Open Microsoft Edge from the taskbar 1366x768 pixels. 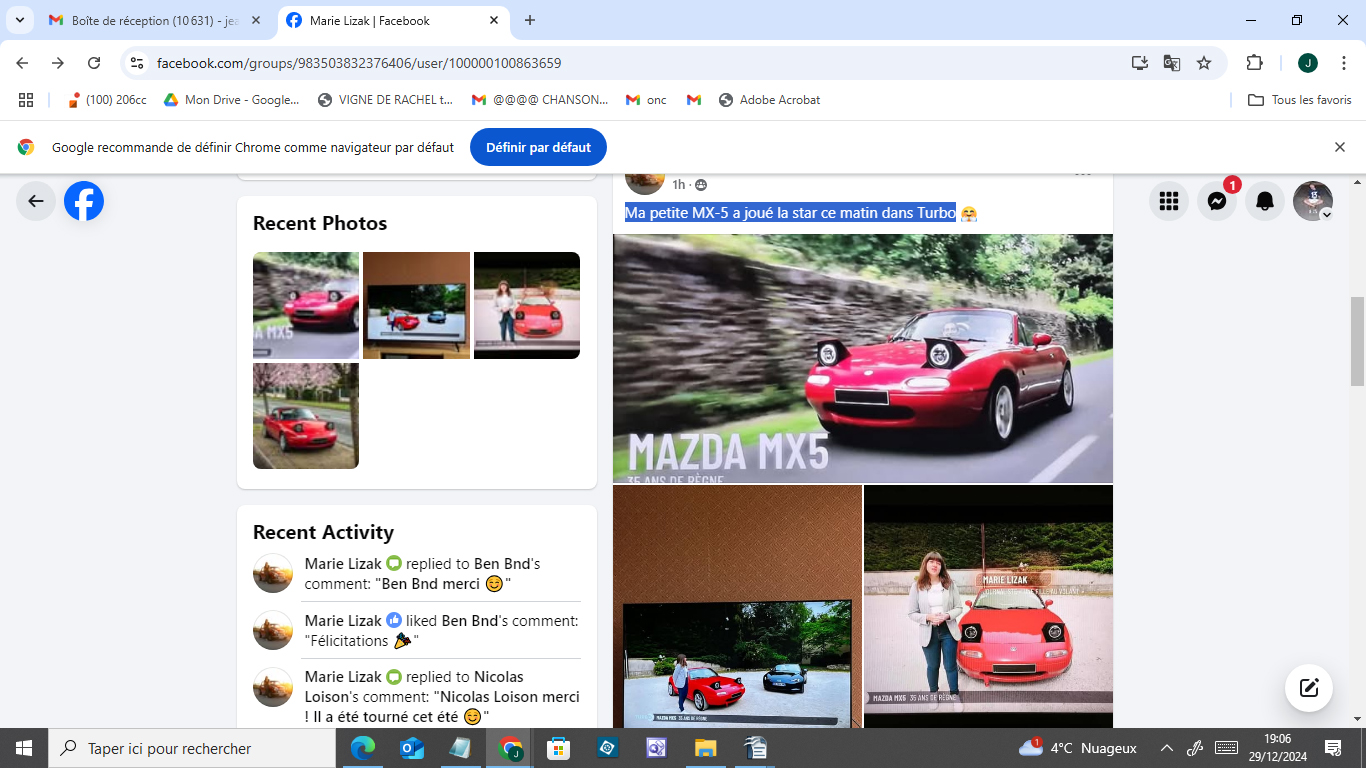tap(363, 748)
